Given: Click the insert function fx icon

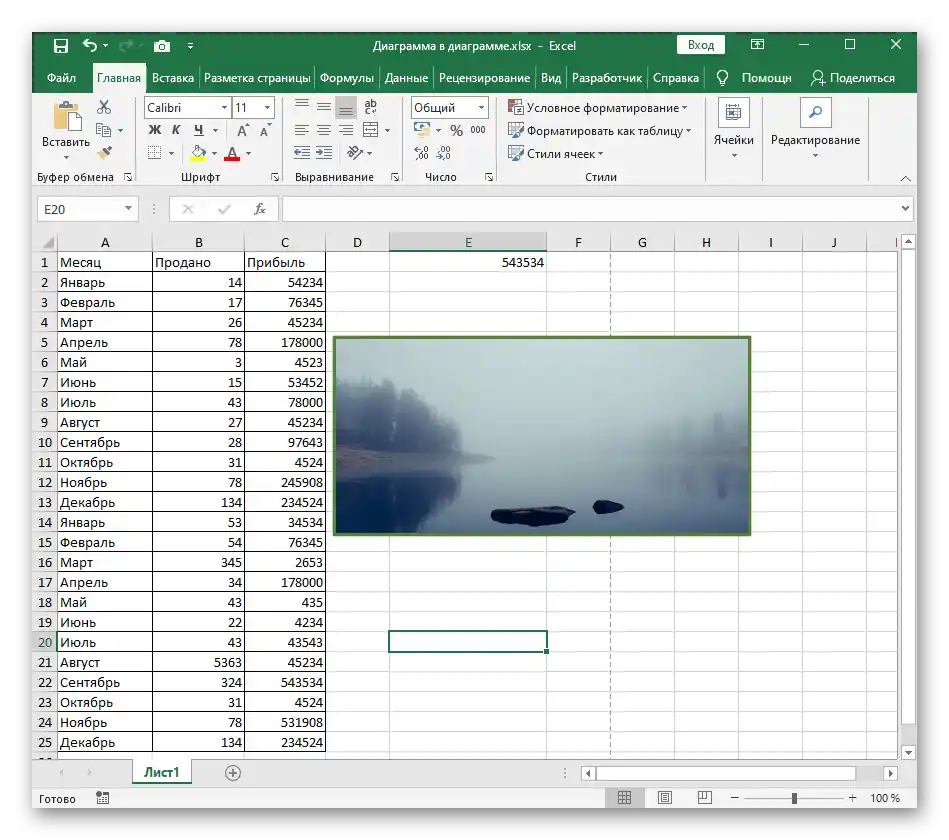Looking at the screenshot, I should click(259, 209).
